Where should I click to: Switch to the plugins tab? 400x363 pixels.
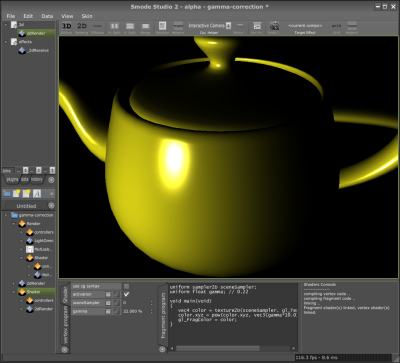point(13,179)
